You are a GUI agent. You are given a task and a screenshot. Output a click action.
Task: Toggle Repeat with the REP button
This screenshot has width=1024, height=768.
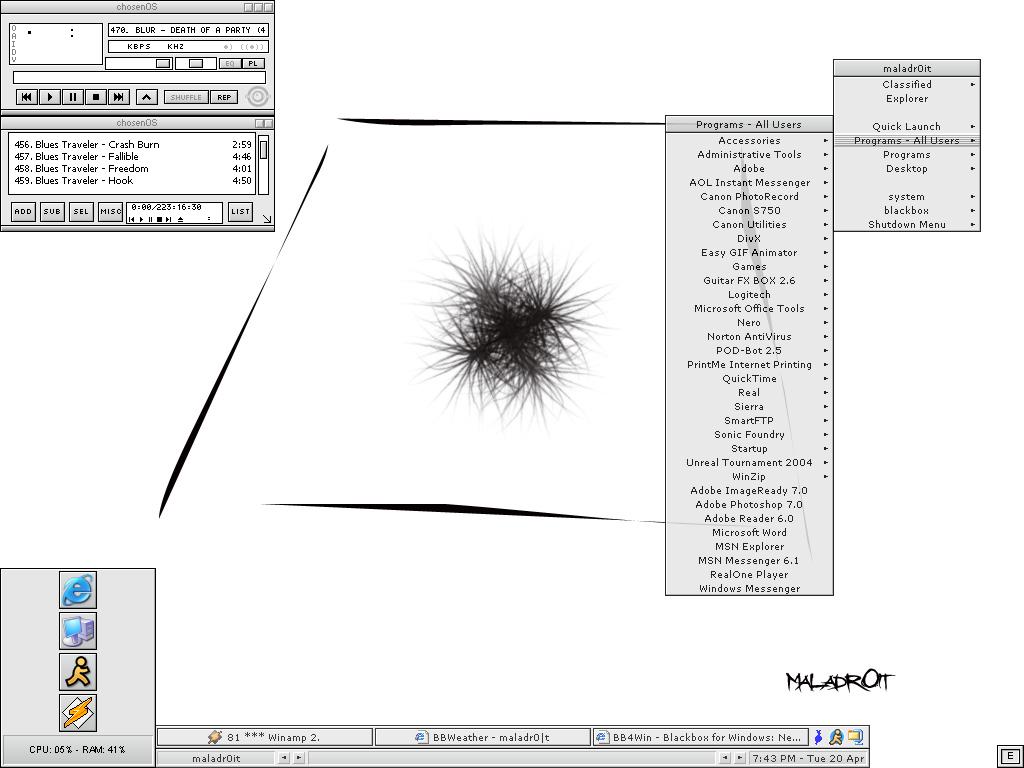tap(224, 97)
